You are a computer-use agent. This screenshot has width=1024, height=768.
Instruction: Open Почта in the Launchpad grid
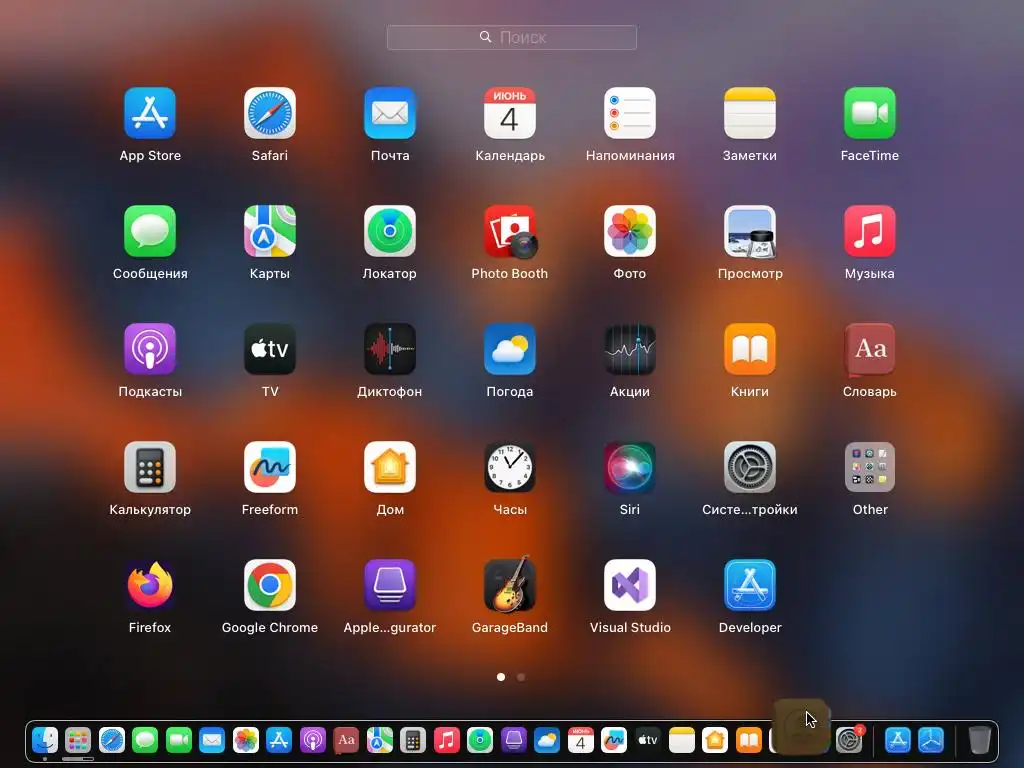pyautogui.click(x=390, y=113)
